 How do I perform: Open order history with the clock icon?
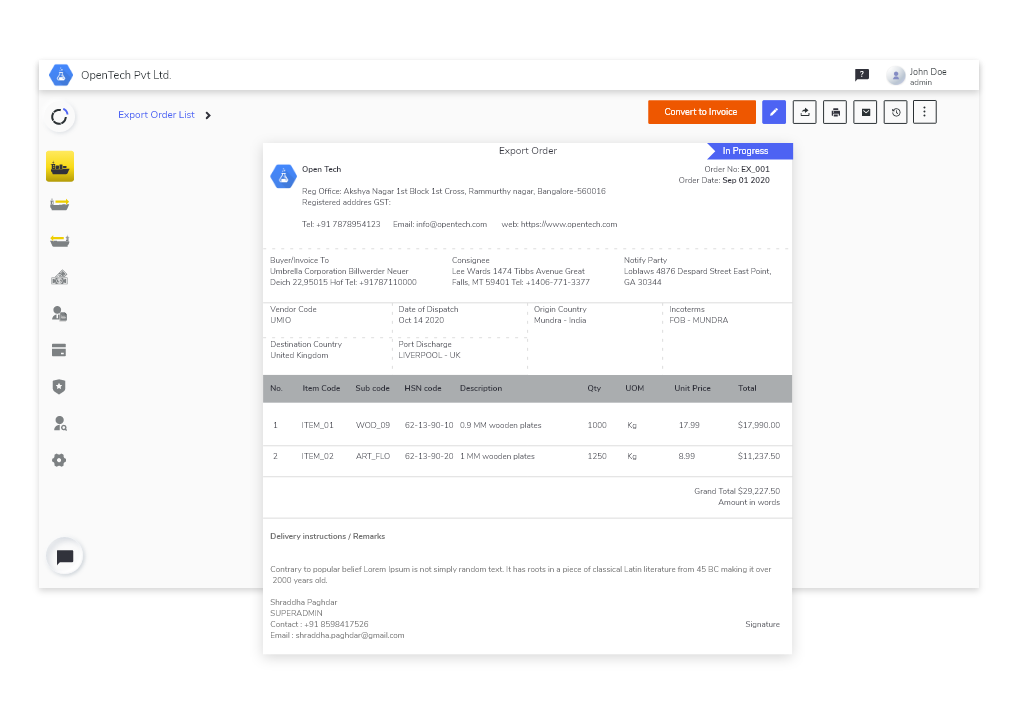(x=896, y=112)
